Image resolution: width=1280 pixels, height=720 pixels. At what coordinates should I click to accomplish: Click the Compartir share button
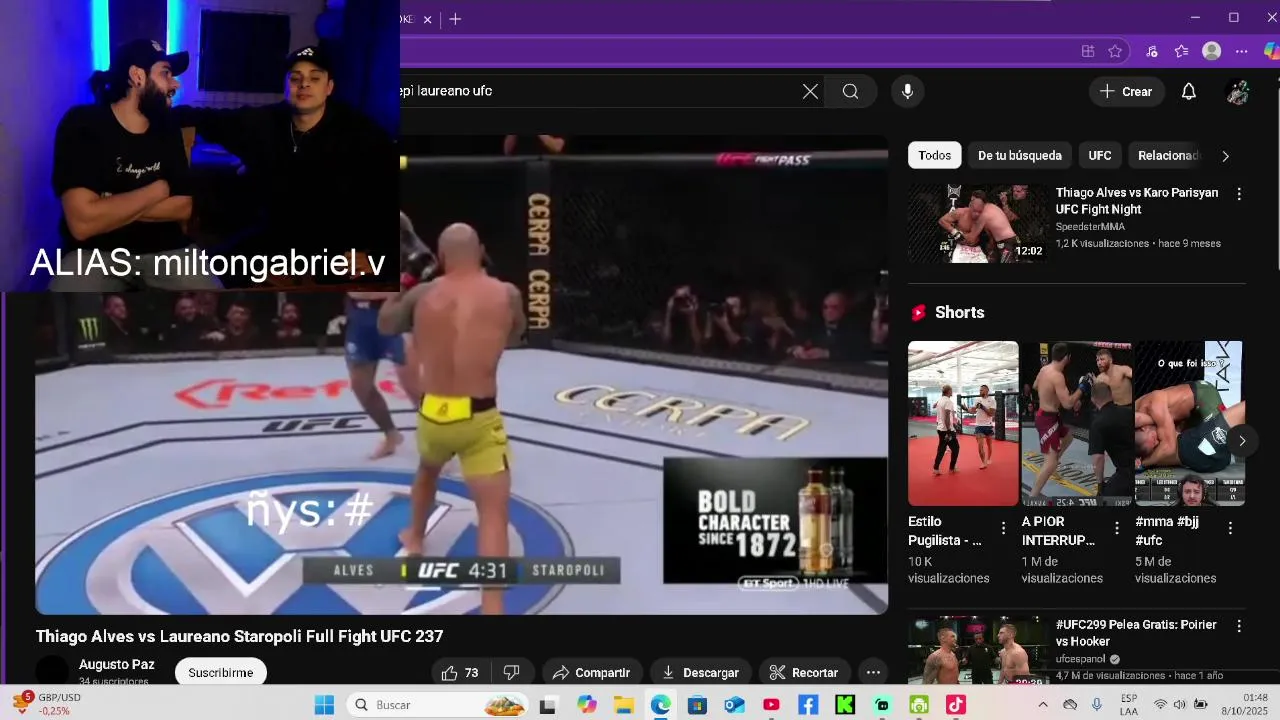click(x=591, y=673)
